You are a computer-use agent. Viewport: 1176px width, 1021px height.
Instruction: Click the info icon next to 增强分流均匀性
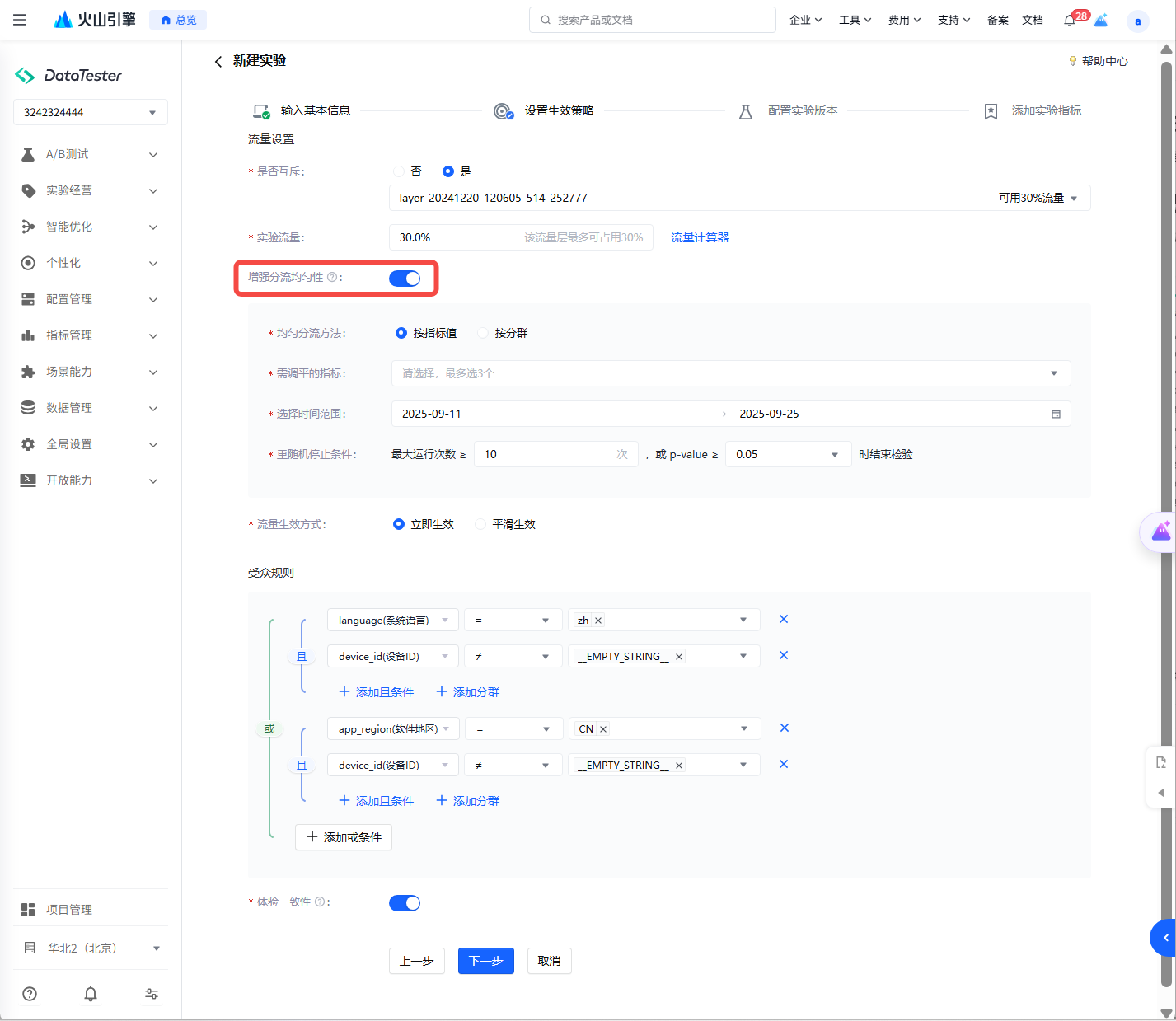[332, 277]
